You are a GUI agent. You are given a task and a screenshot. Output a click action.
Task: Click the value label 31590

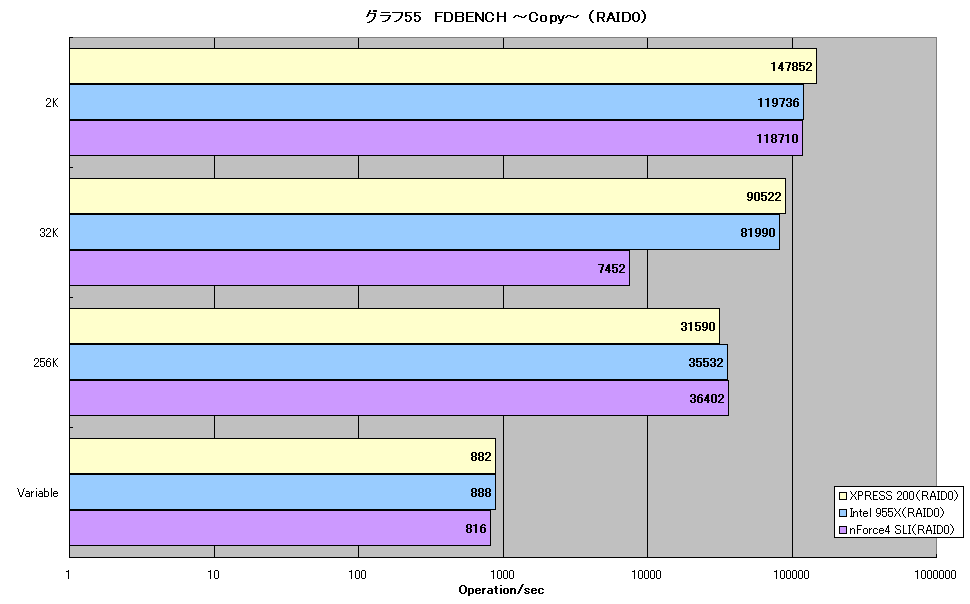pyautogui.click(x=698, y=327)
